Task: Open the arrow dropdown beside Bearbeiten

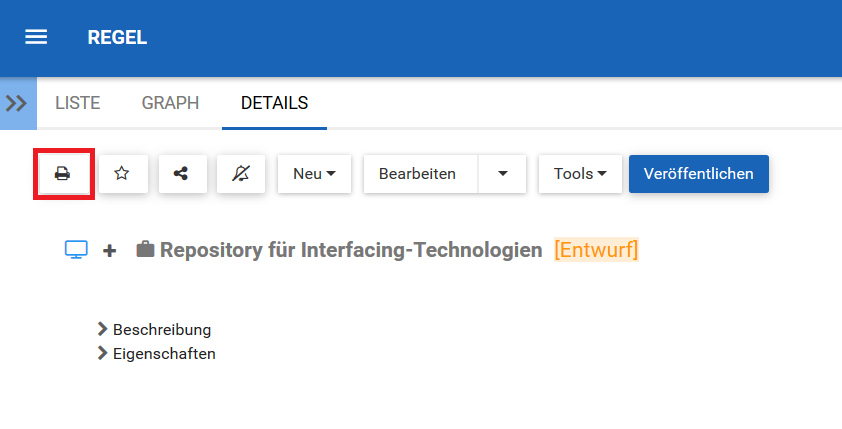Action: click(x=503, y=174)
